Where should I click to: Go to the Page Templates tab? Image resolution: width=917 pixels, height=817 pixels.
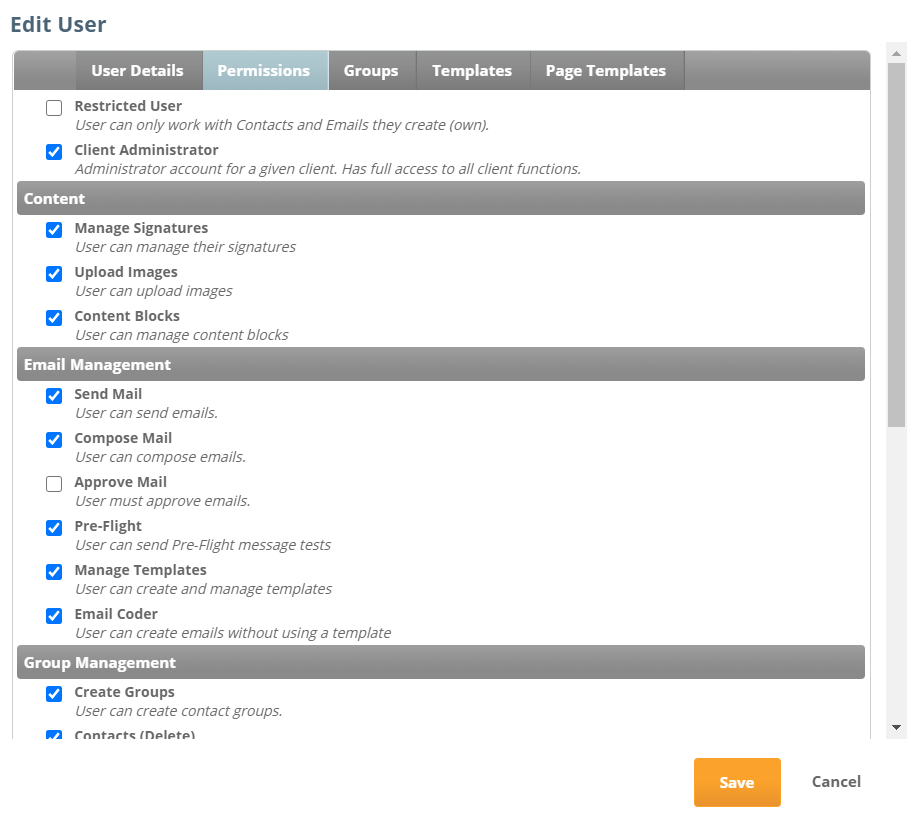[x=606, y=70]
